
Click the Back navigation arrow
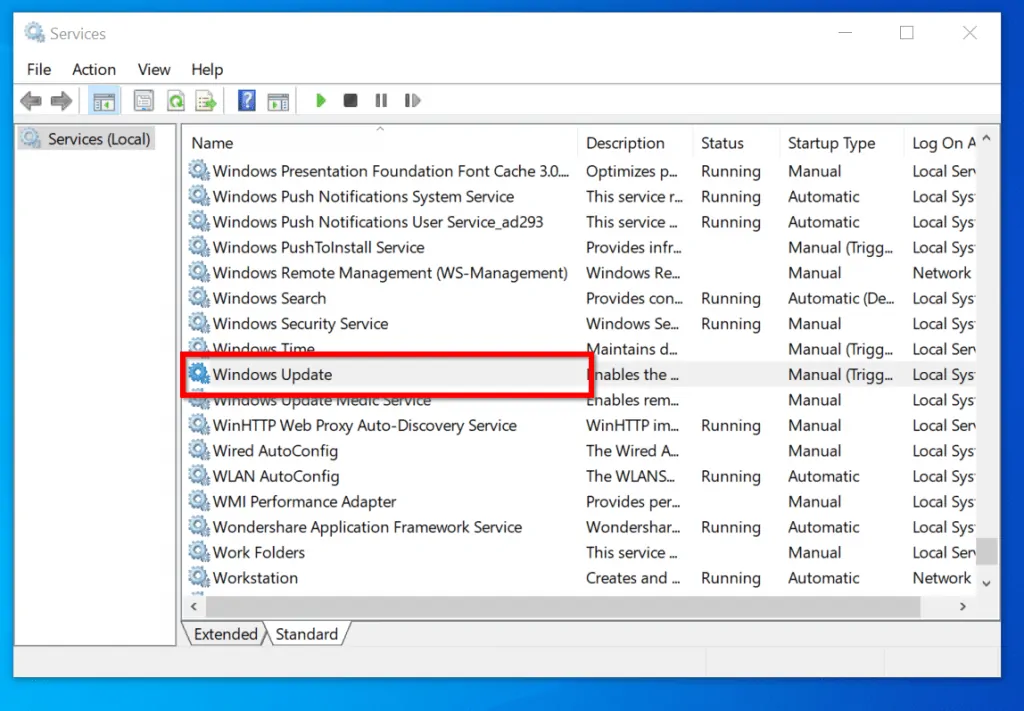tap(31, 100)
